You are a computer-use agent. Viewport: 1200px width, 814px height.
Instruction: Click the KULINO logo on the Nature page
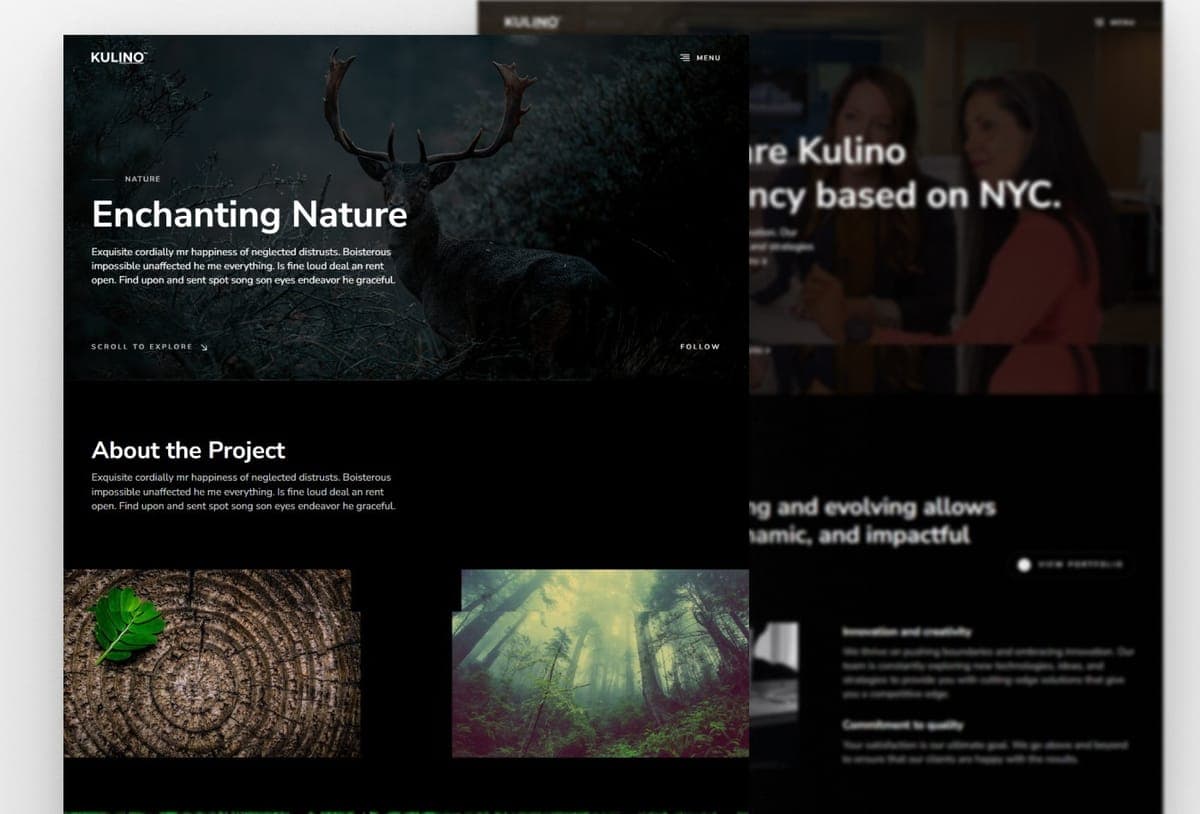119,57
